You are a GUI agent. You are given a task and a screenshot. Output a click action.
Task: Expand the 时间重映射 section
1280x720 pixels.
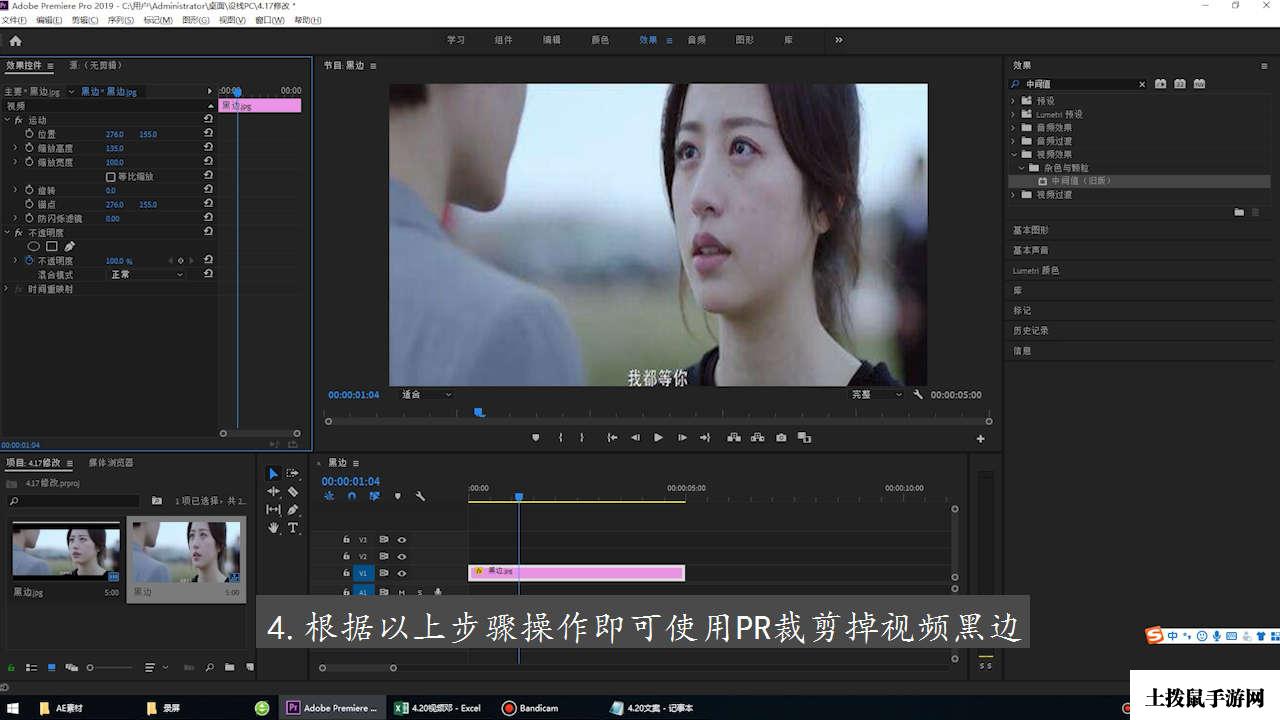7,289
